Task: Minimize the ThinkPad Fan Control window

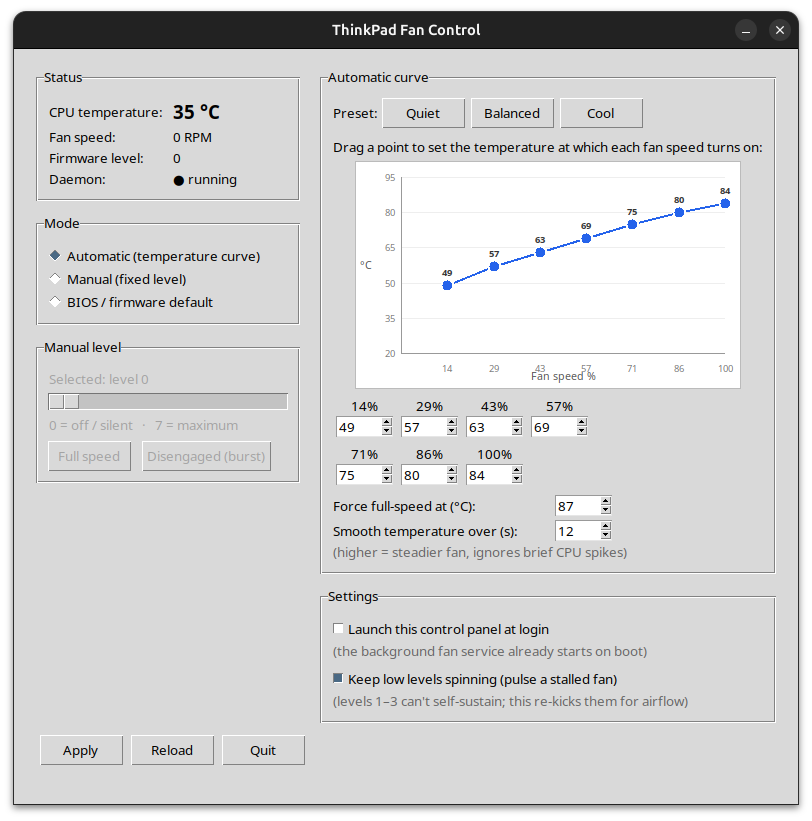Action: tap(746, 30)
